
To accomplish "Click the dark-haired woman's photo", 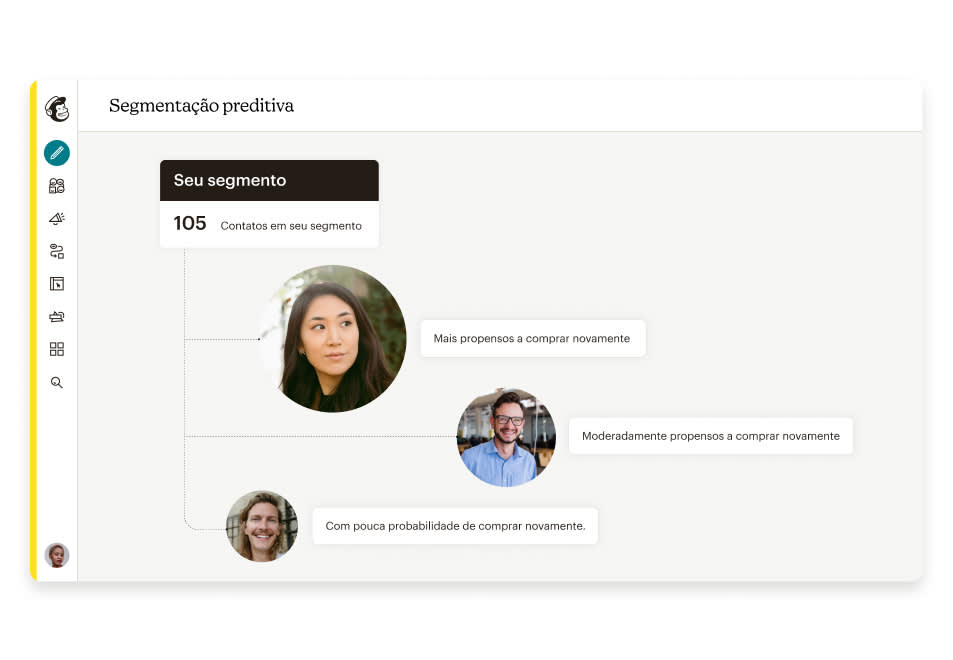I will pyautogui.click(x=333, y=339).
